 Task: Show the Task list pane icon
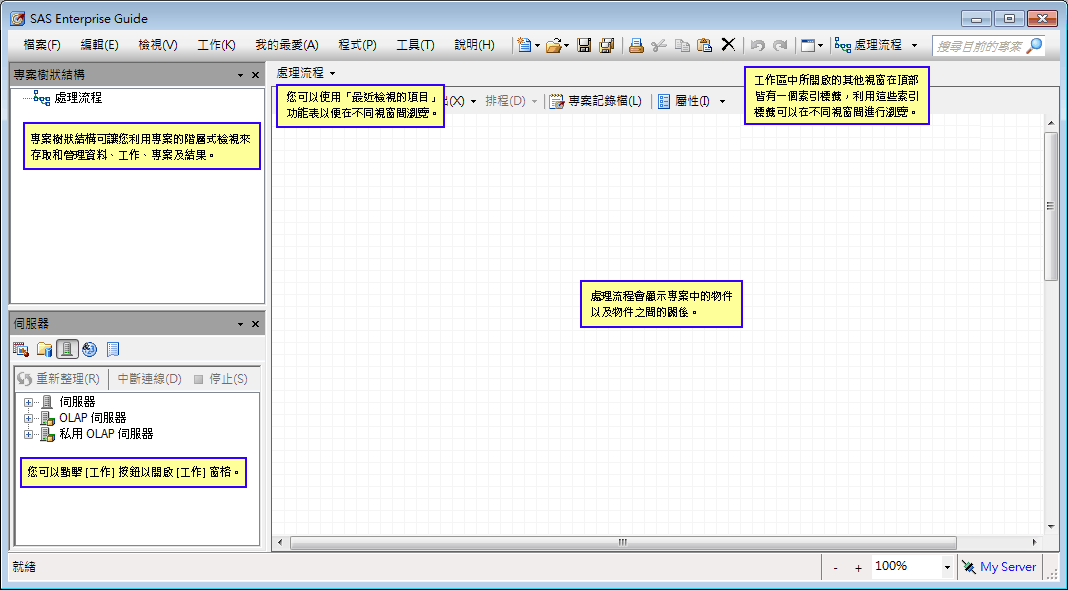click(x=21, y=350)
